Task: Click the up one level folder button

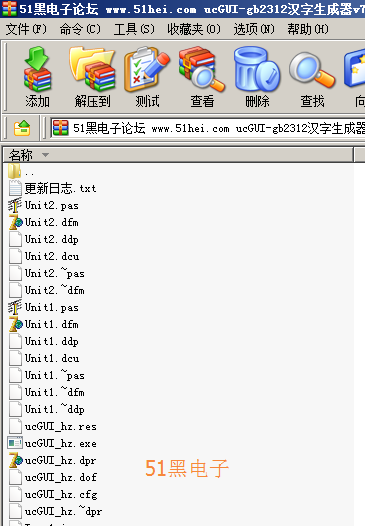Action: (x=22, y=128)
